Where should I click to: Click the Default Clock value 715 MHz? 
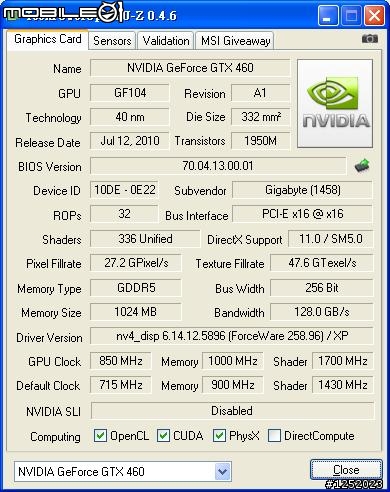pyautogui.click(x=120, y=385)
